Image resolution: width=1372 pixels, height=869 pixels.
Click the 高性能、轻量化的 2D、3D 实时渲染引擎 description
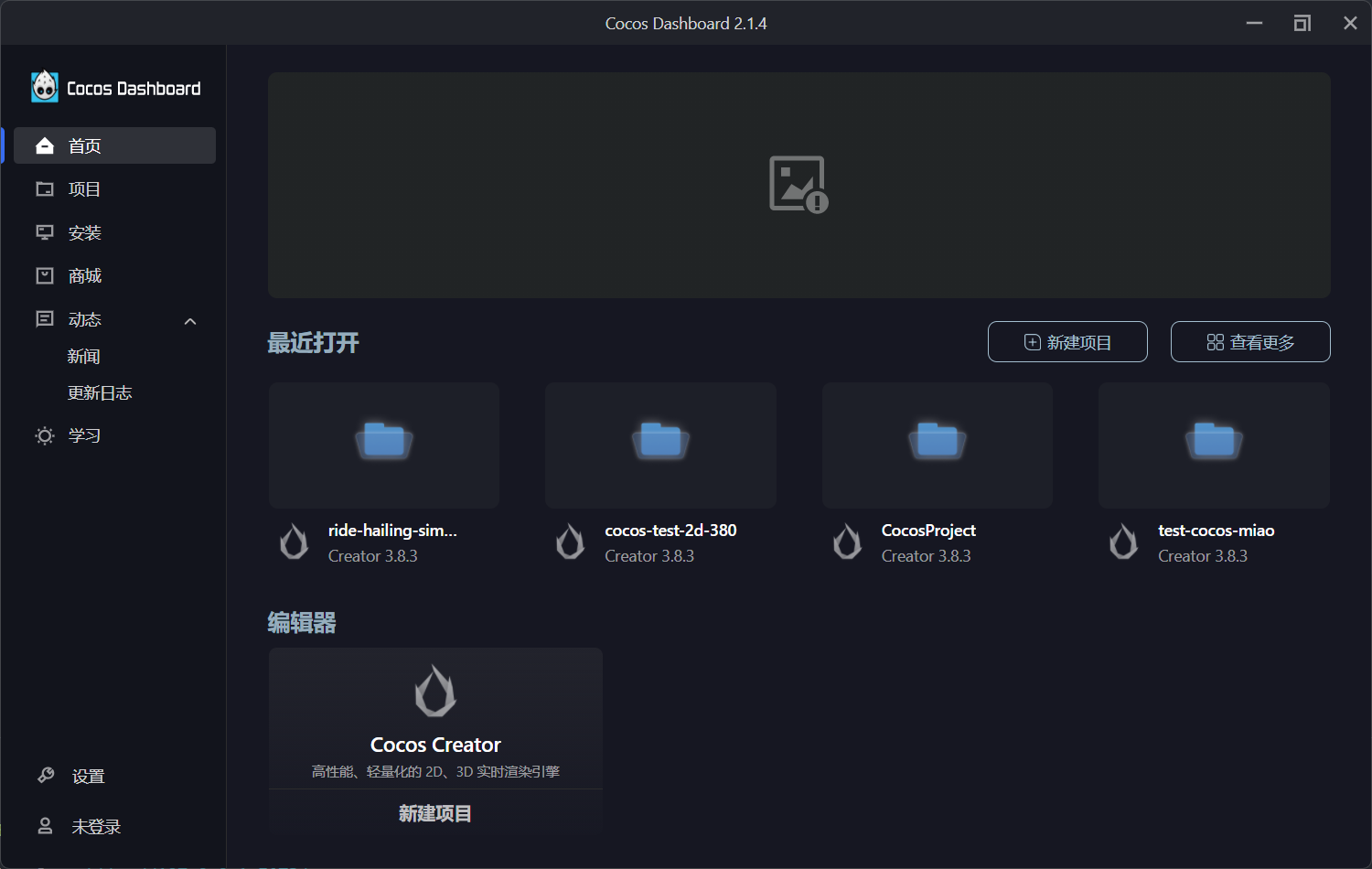coord(435,772)
